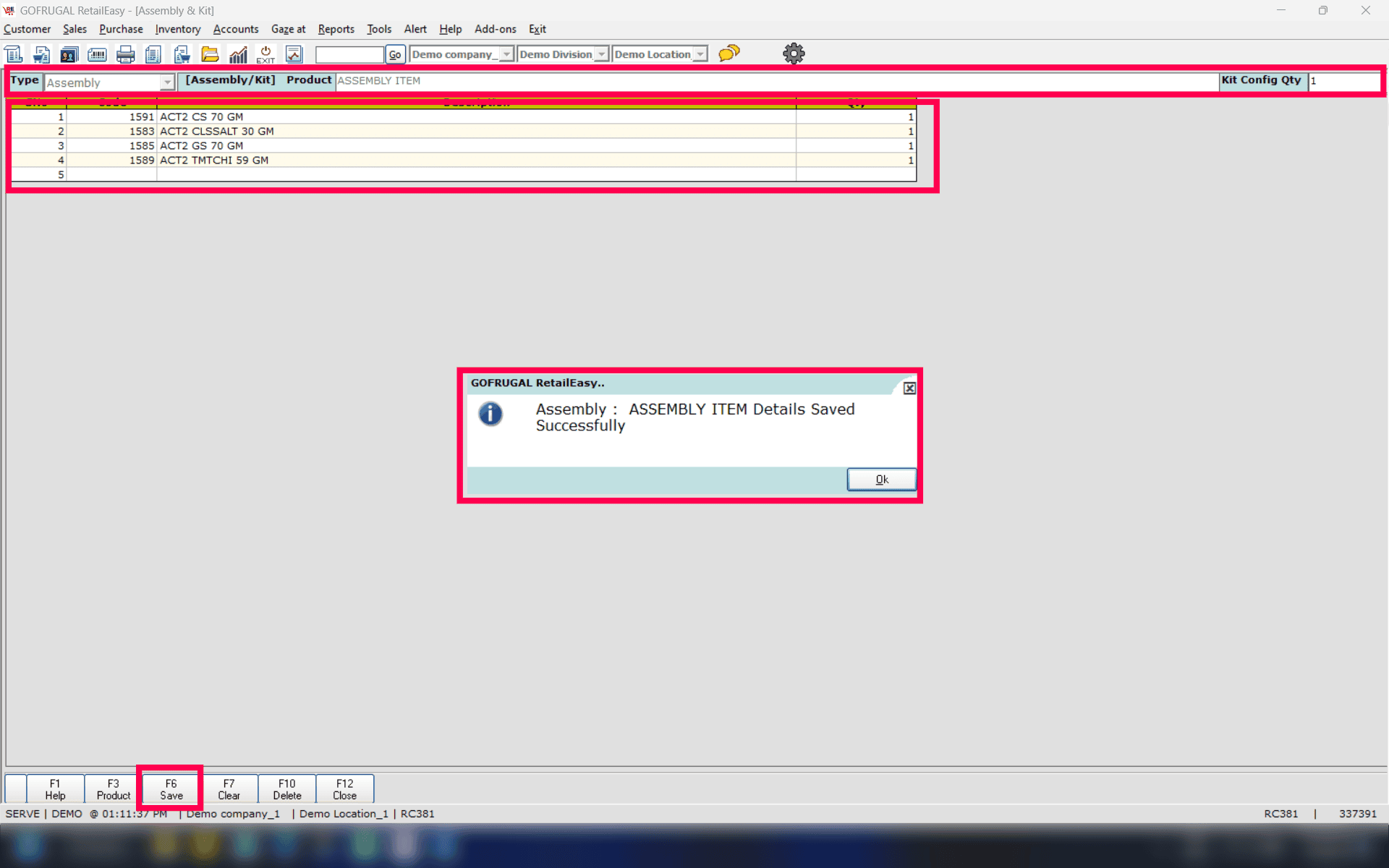Viewport: 1389px width, 868px height.
Task: Expand the Demo Location dropdown
Action: point(700,54)
